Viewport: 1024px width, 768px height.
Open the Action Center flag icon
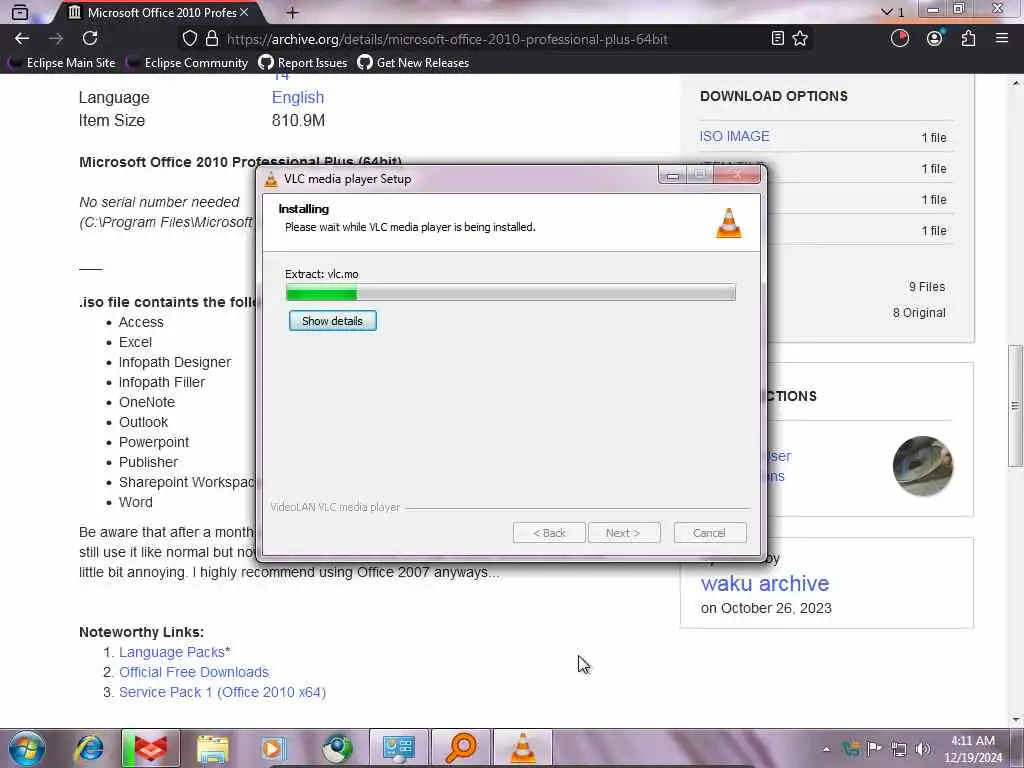click(874, 748)
